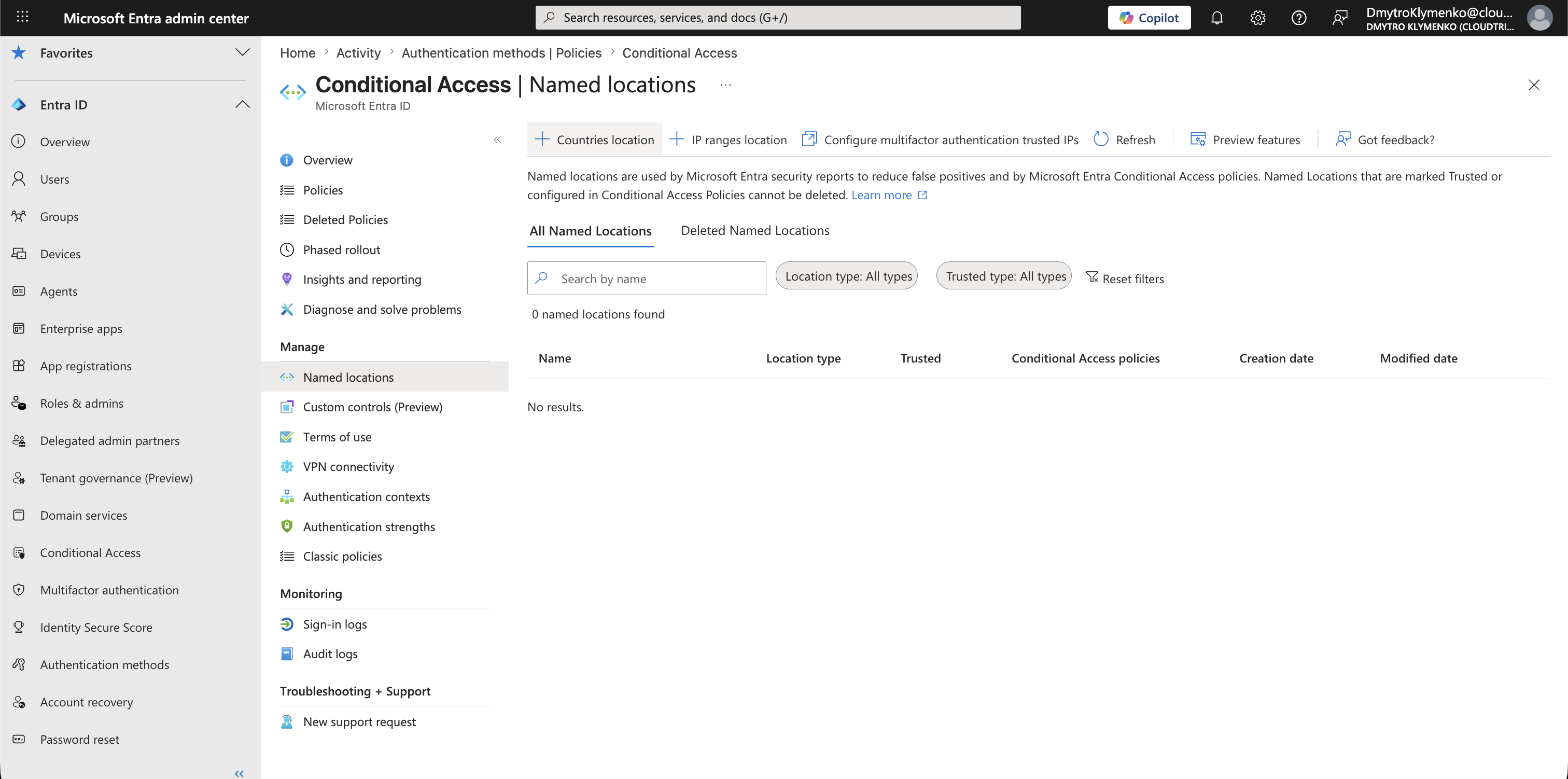The width and height of the screenshot is (1568, 779).
Task: Collapse the Entra ID section
Action: coord(242,104)
